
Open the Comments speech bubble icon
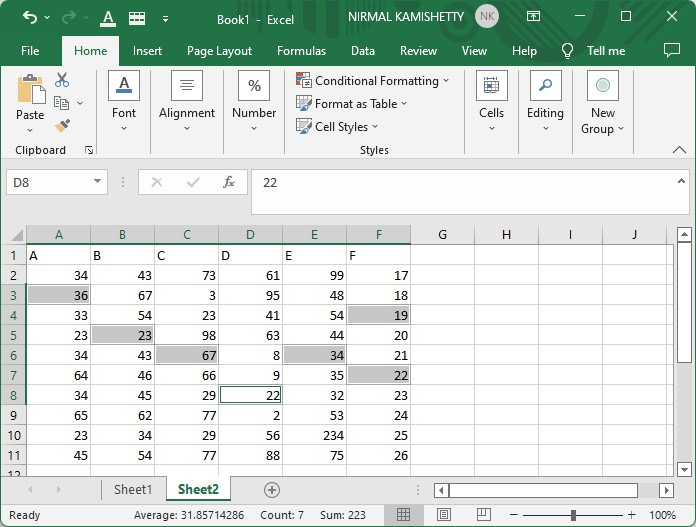click(672, 50)
